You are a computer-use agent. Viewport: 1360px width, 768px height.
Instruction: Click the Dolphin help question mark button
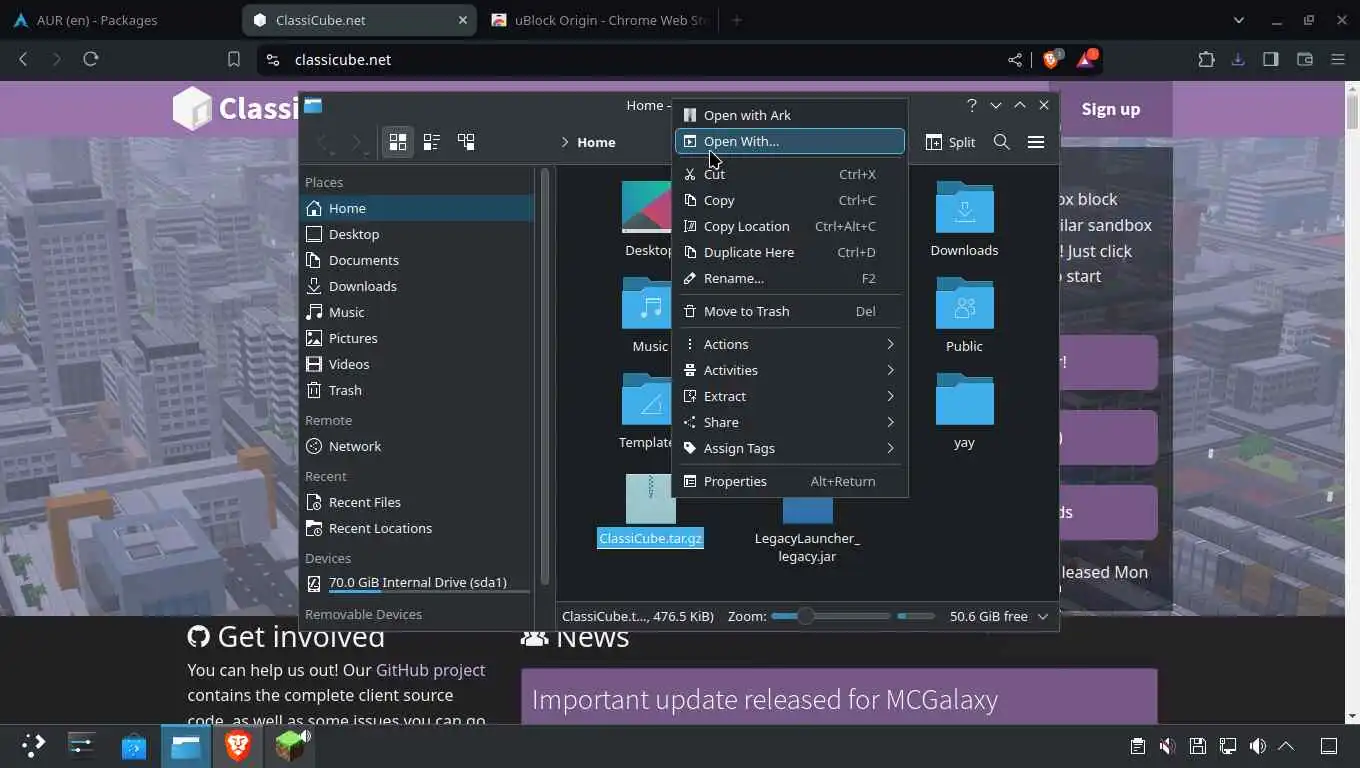[972, 105]
